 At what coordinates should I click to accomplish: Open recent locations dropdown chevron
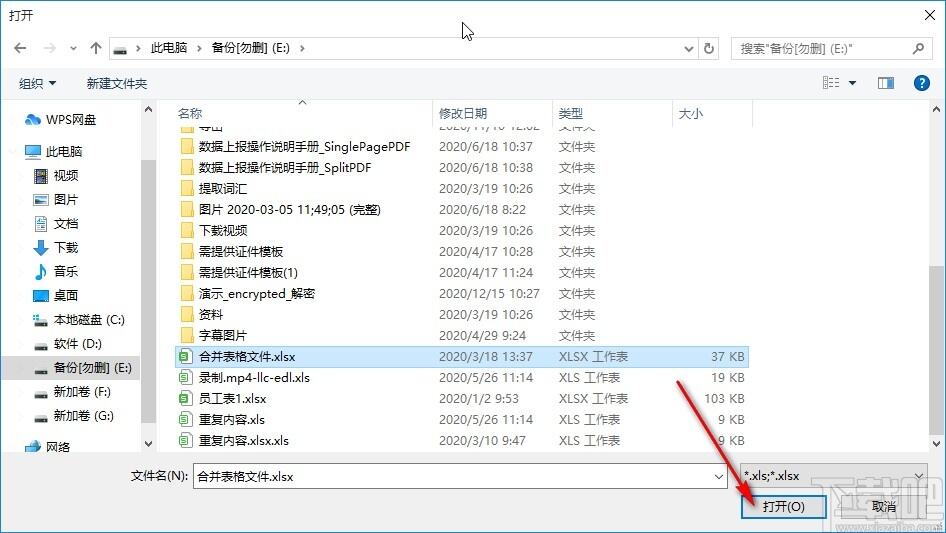73,49
